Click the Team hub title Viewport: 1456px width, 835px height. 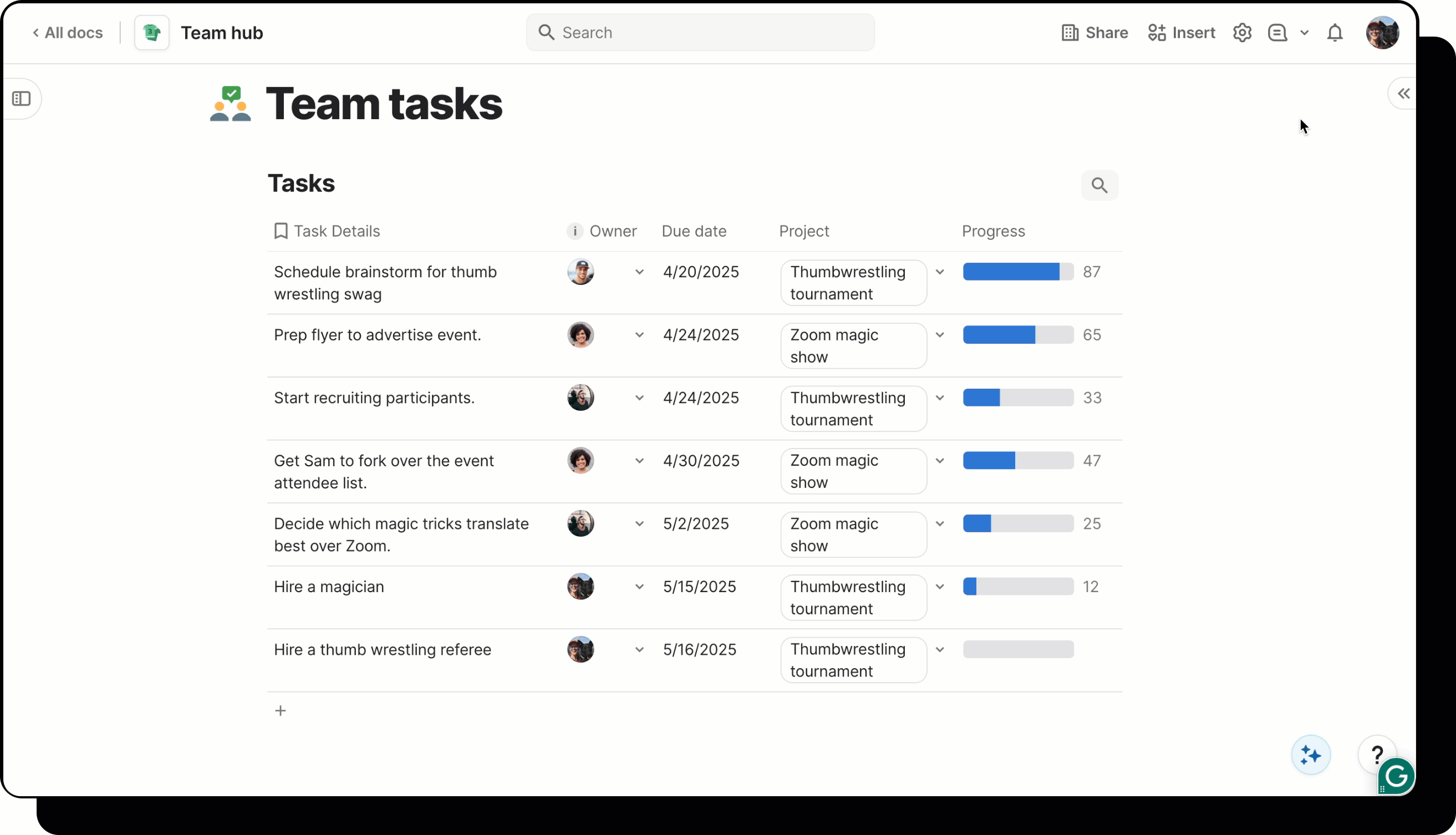coord(222,33)
